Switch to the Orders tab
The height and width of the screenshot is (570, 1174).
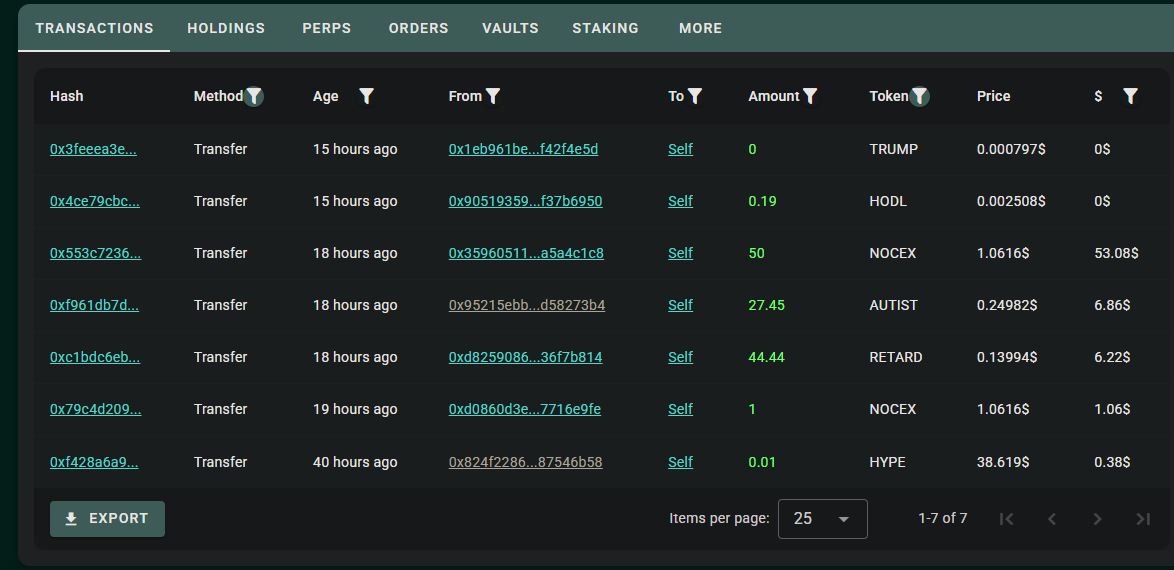(x=419, y=28)
